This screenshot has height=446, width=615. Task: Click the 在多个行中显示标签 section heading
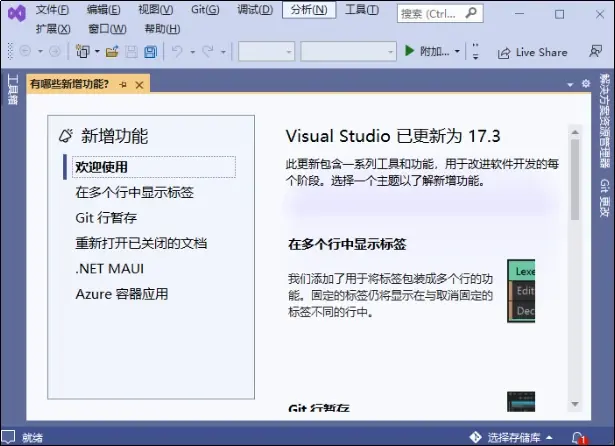347,244
